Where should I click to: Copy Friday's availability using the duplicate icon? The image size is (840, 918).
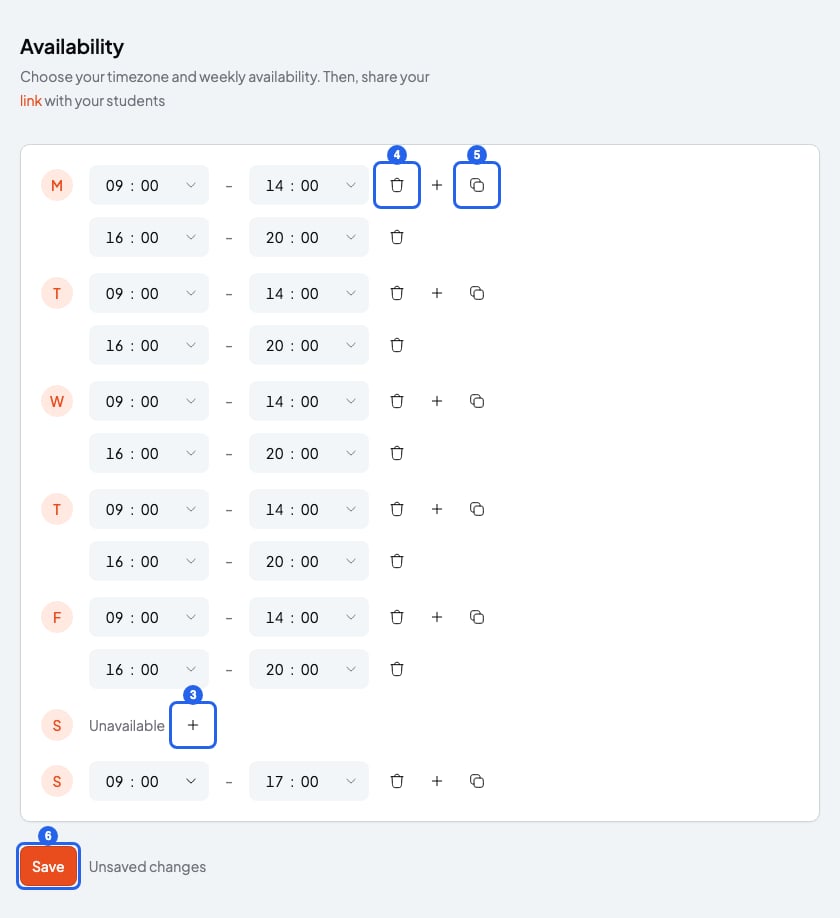(476, 617)
